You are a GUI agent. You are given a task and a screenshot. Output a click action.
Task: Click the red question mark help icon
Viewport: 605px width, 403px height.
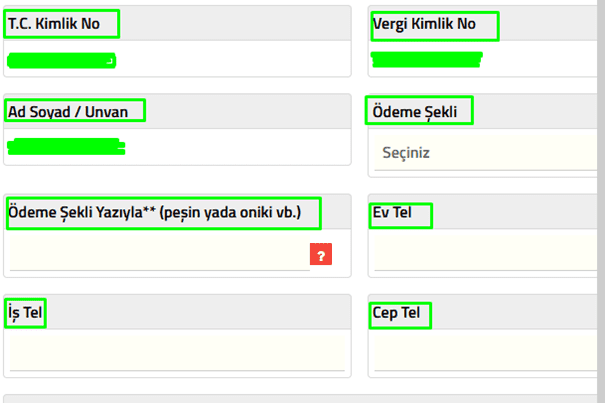click(321, 256)
